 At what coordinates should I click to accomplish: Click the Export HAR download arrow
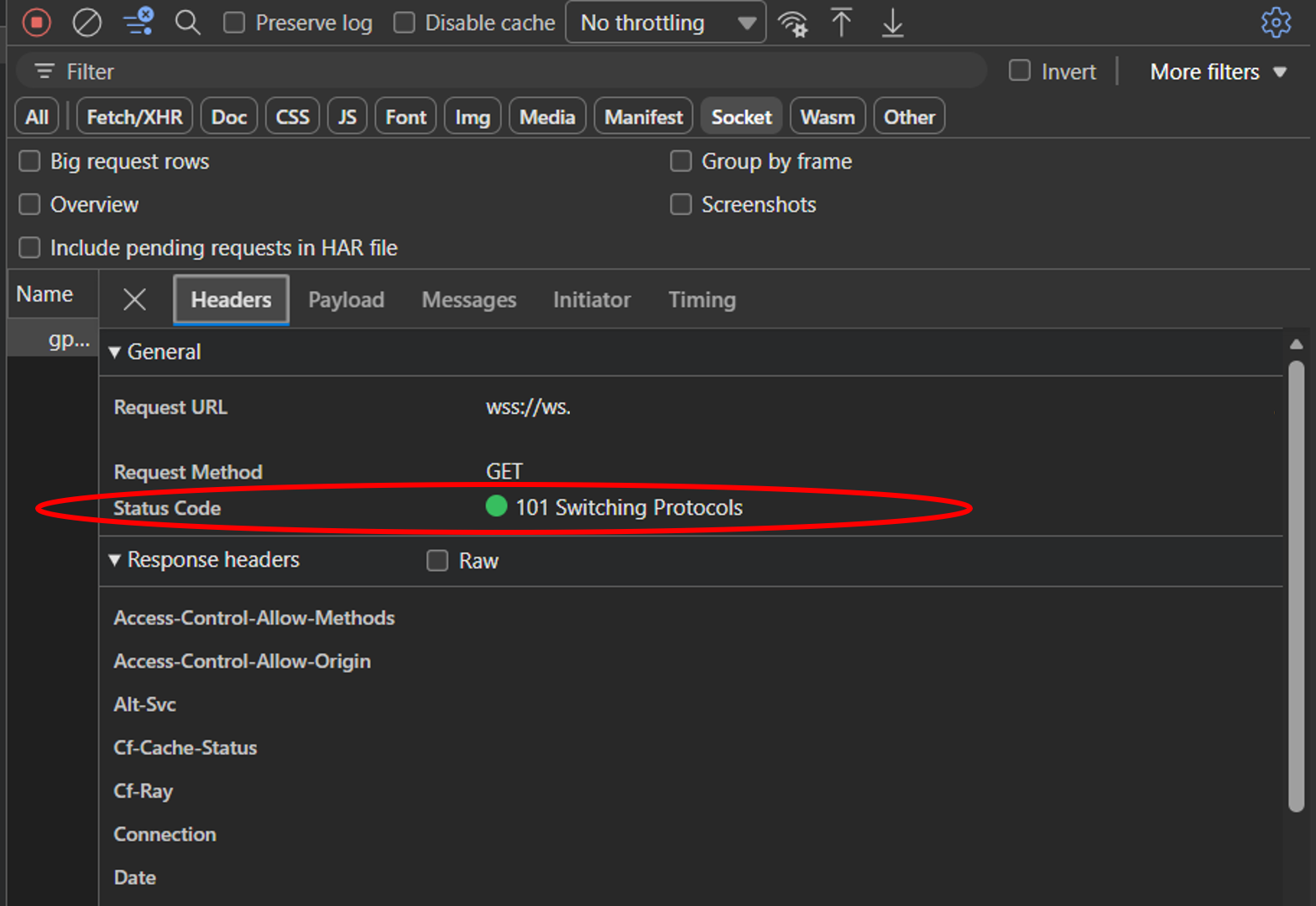[892, 23]
